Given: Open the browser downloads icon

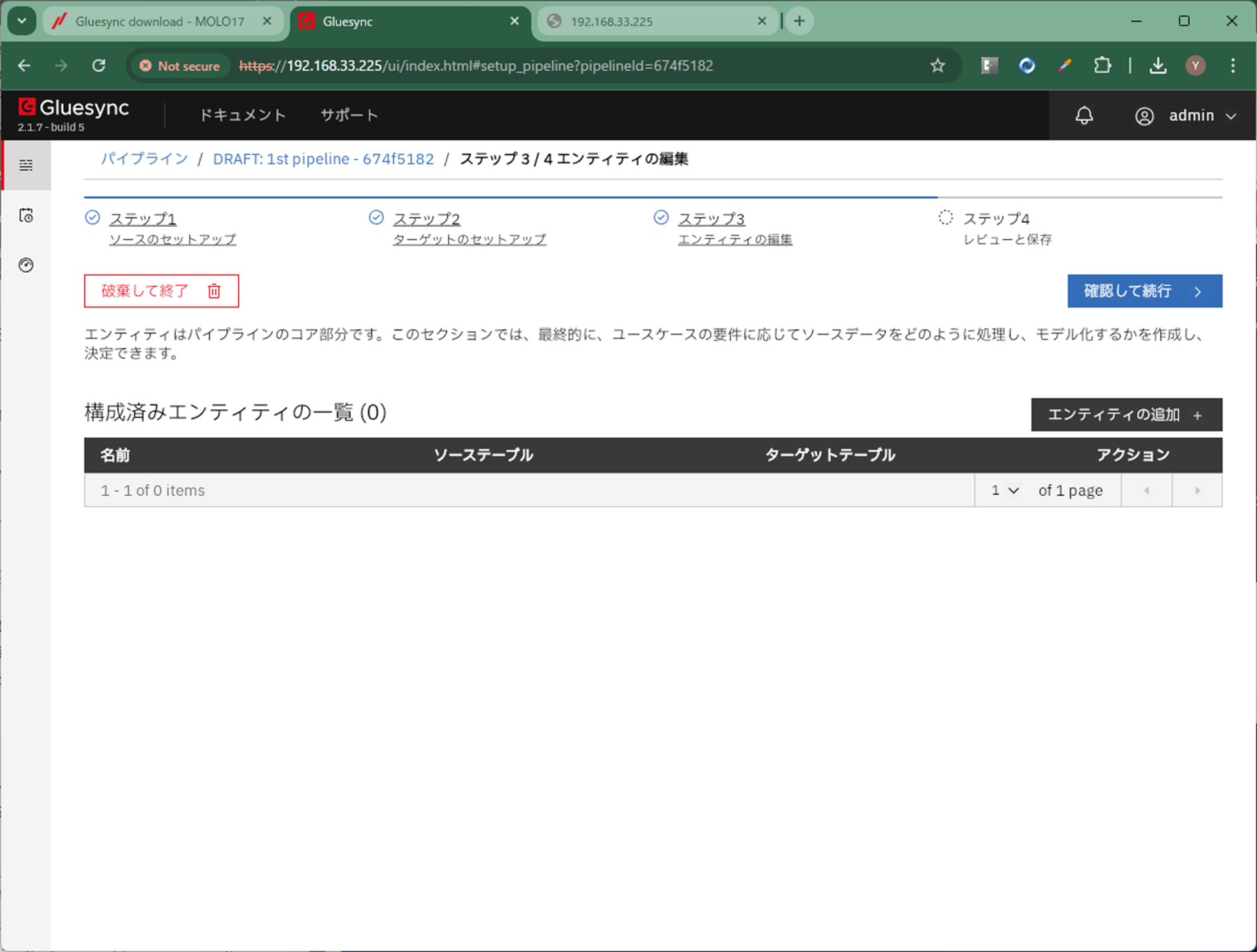Looking at the screenshot, I should click(1158, 66).
